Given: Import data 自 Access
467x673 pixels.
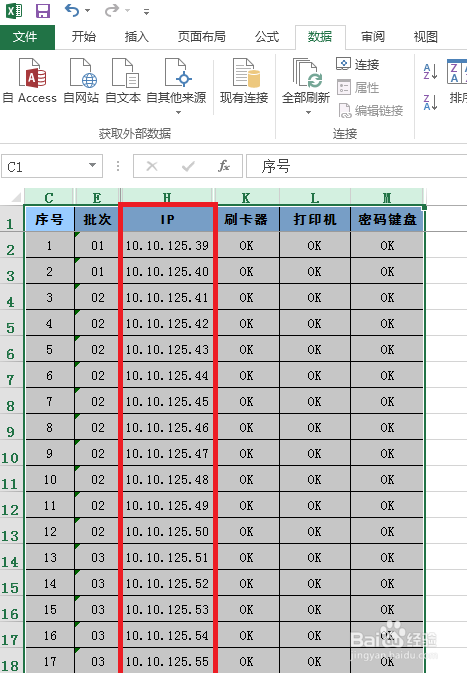Looking at the screenshot, I should pyautogui.click(x=30, y=81).
